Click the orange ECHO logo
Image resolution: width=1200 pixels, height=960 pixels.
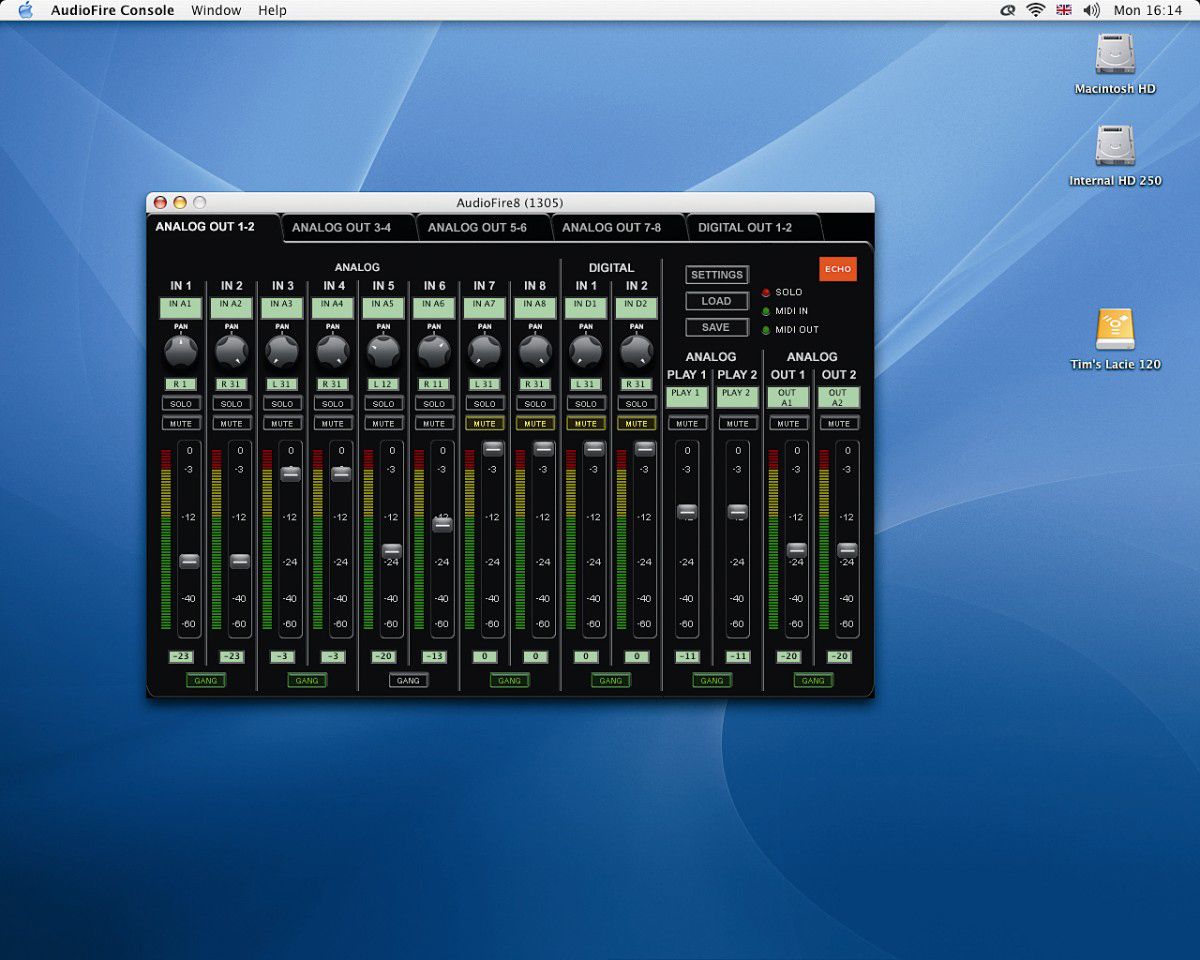(838, 269)
